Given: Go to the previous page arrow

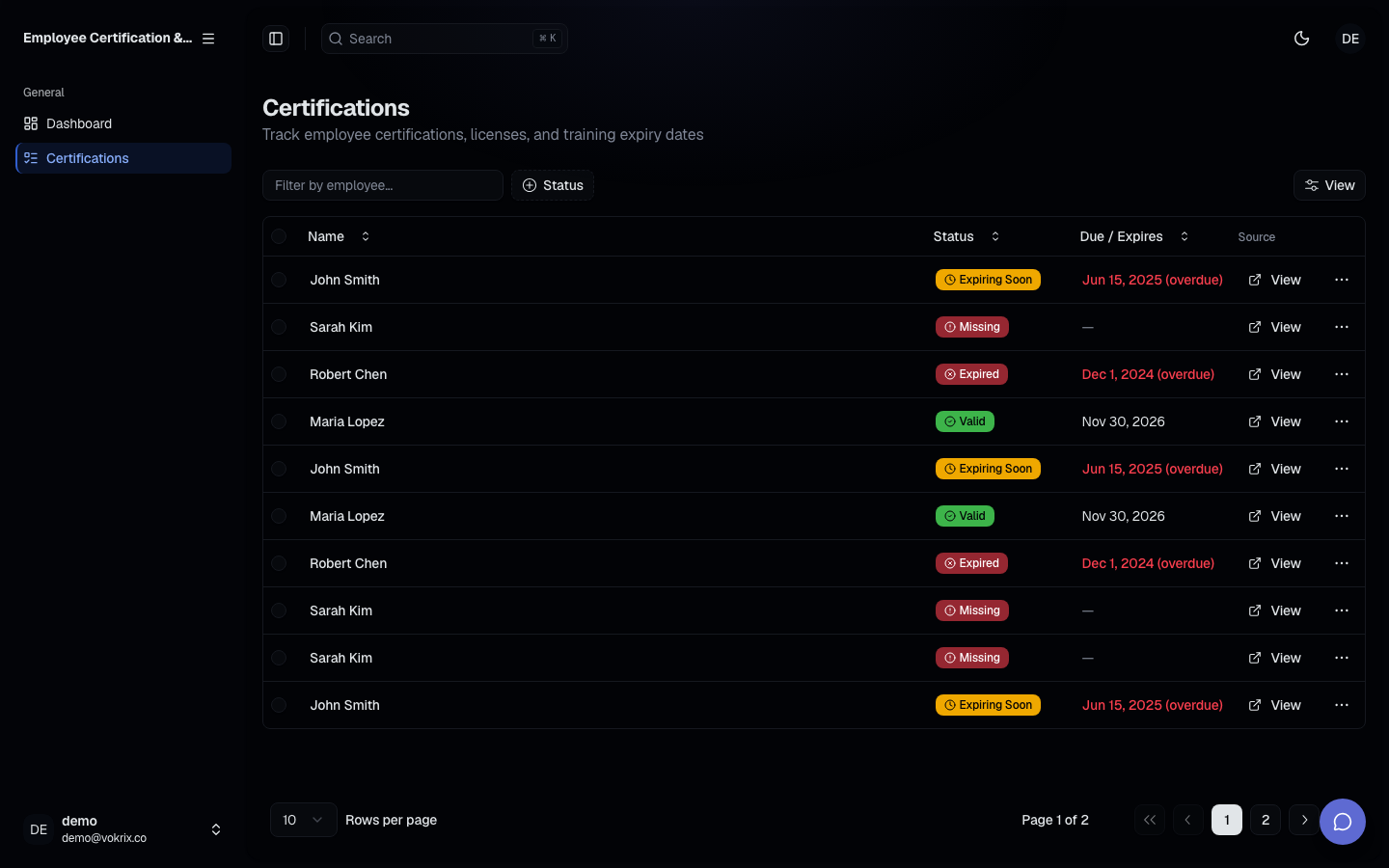Looking at the screenshot, I should tap(1188, 820).
